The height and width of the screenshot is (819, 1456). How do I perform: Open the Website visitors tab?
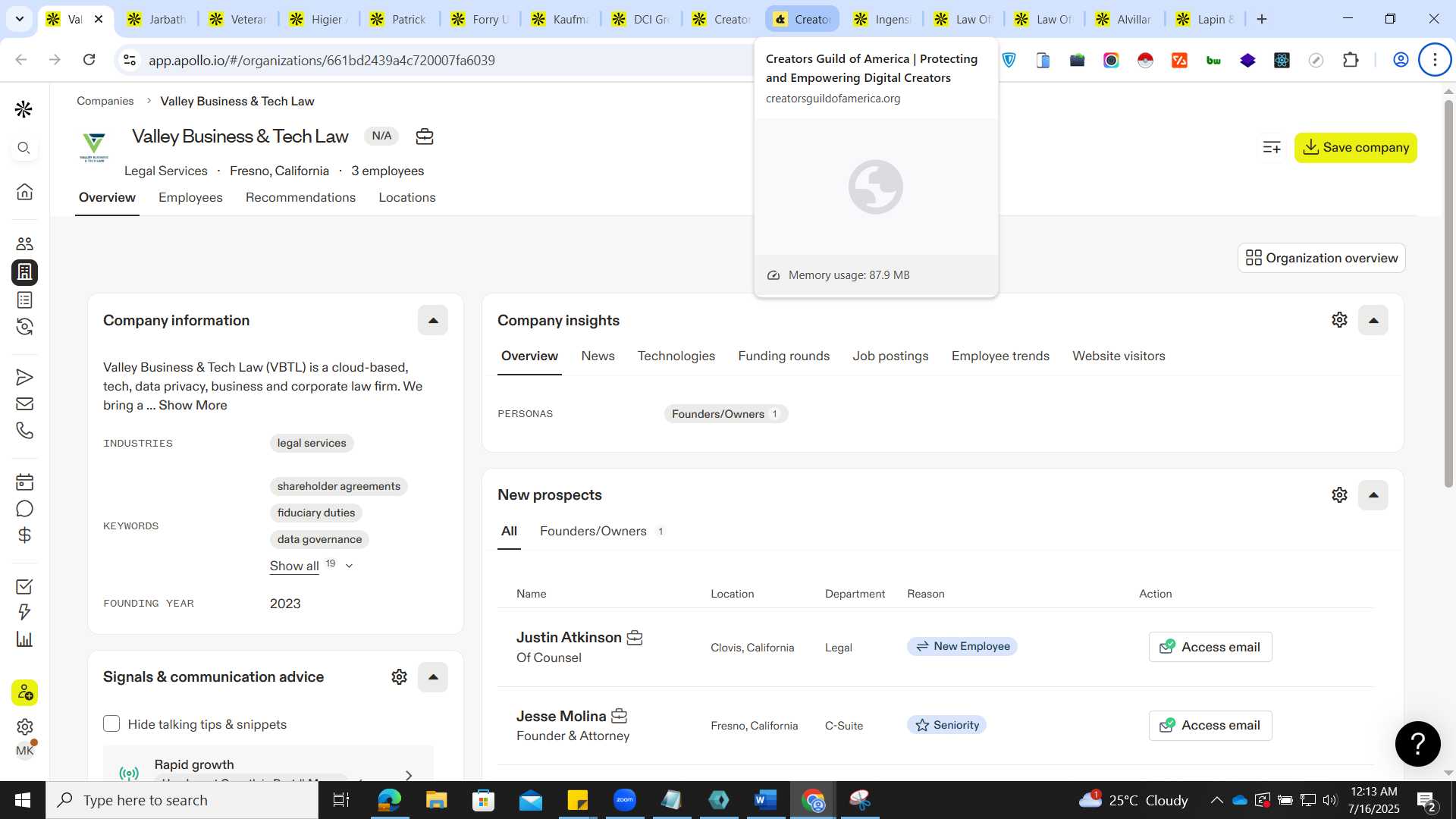pos(1119,356)
